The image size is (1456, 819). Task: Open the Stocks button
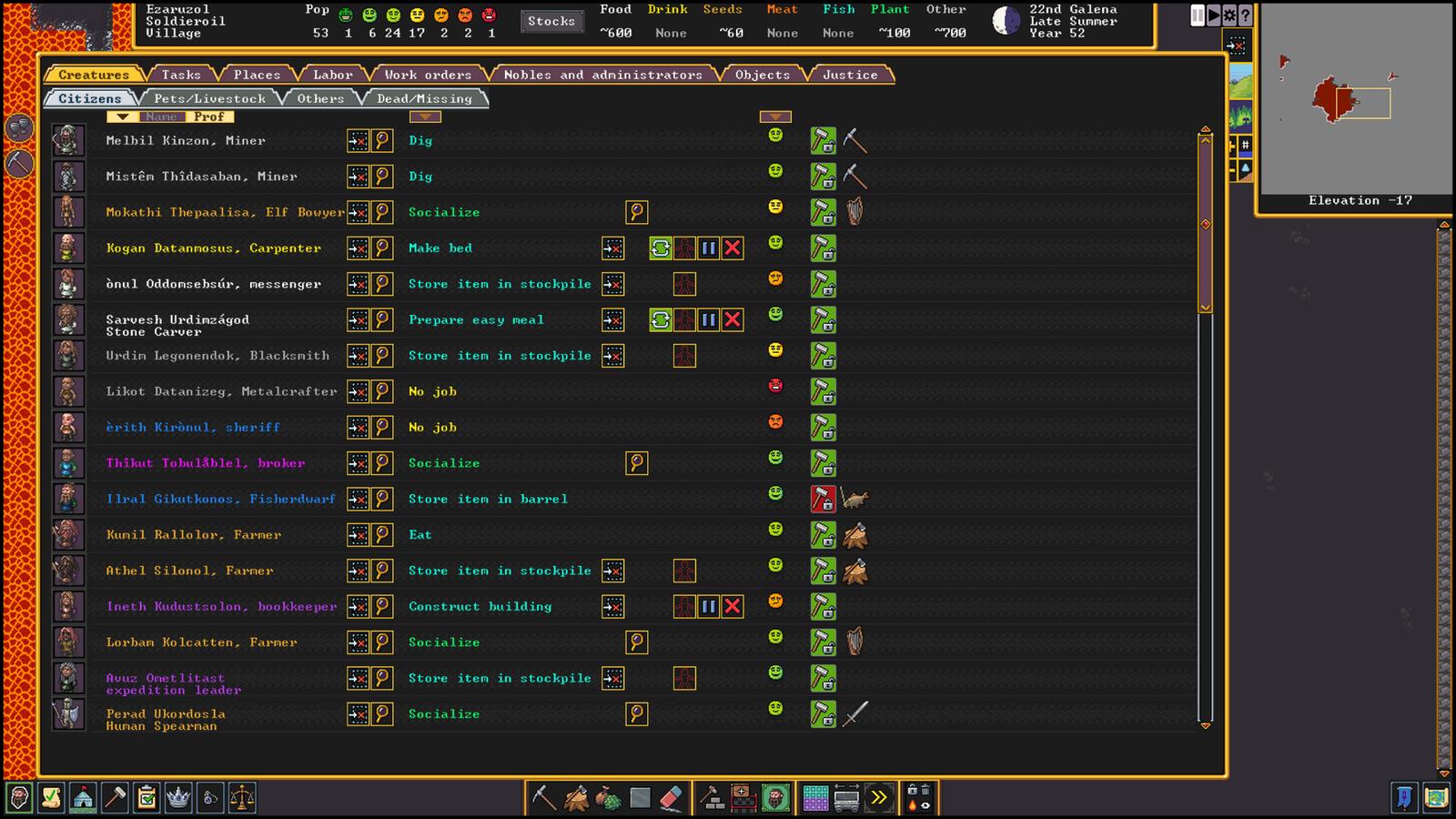tap(551, 21)
